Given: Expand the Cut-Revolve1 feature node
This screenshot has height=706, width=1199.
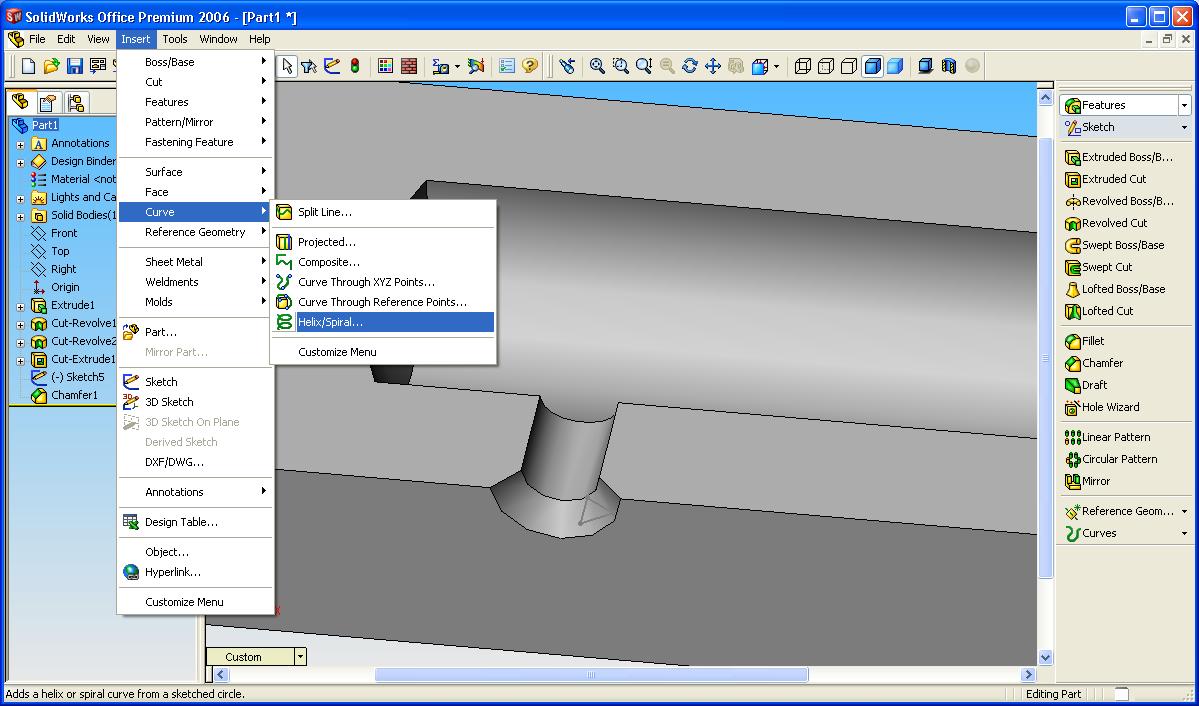Looking at the screenshot, I should (21, 324).
